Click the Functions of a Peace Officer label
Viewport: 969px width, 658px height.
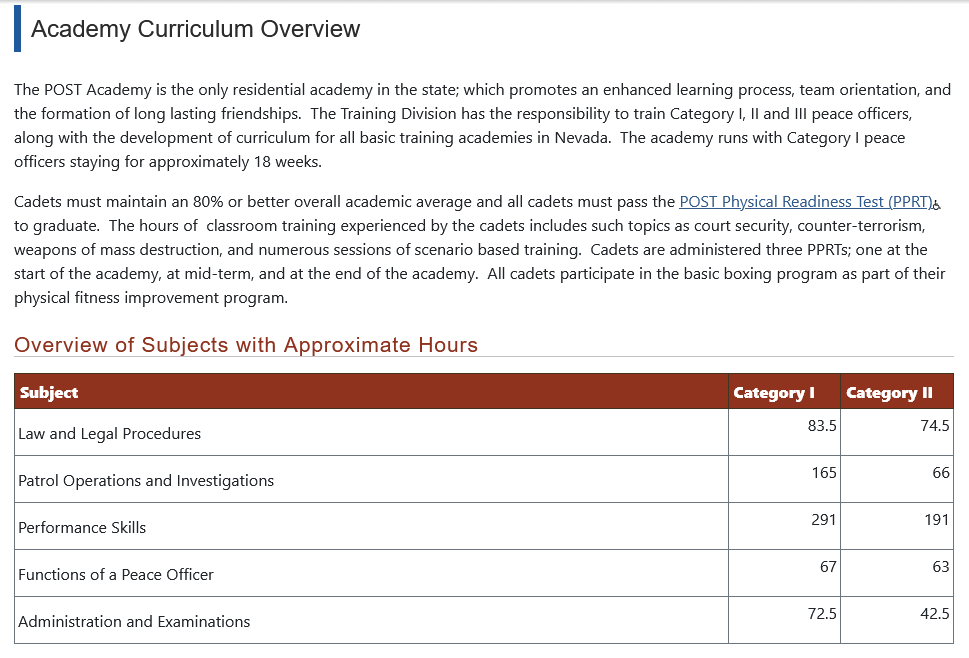coord(116,575)
